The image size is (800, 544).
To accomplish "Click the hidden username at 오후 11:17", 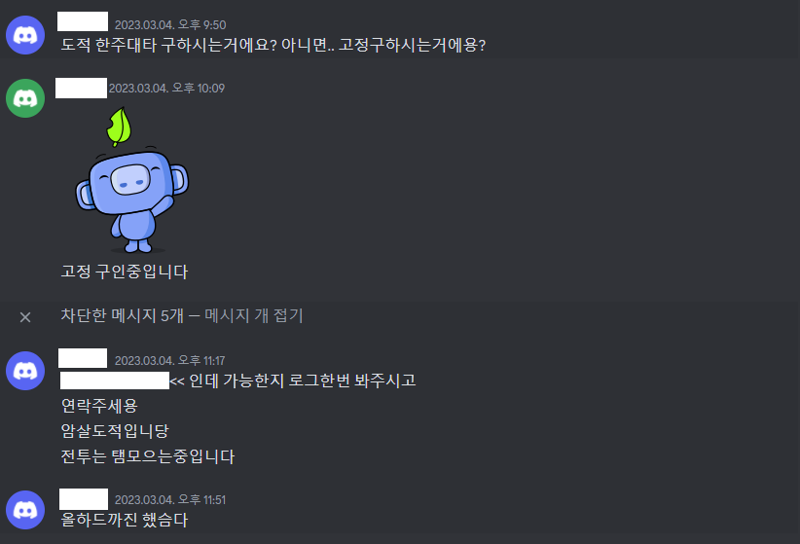I will point(83,358).
